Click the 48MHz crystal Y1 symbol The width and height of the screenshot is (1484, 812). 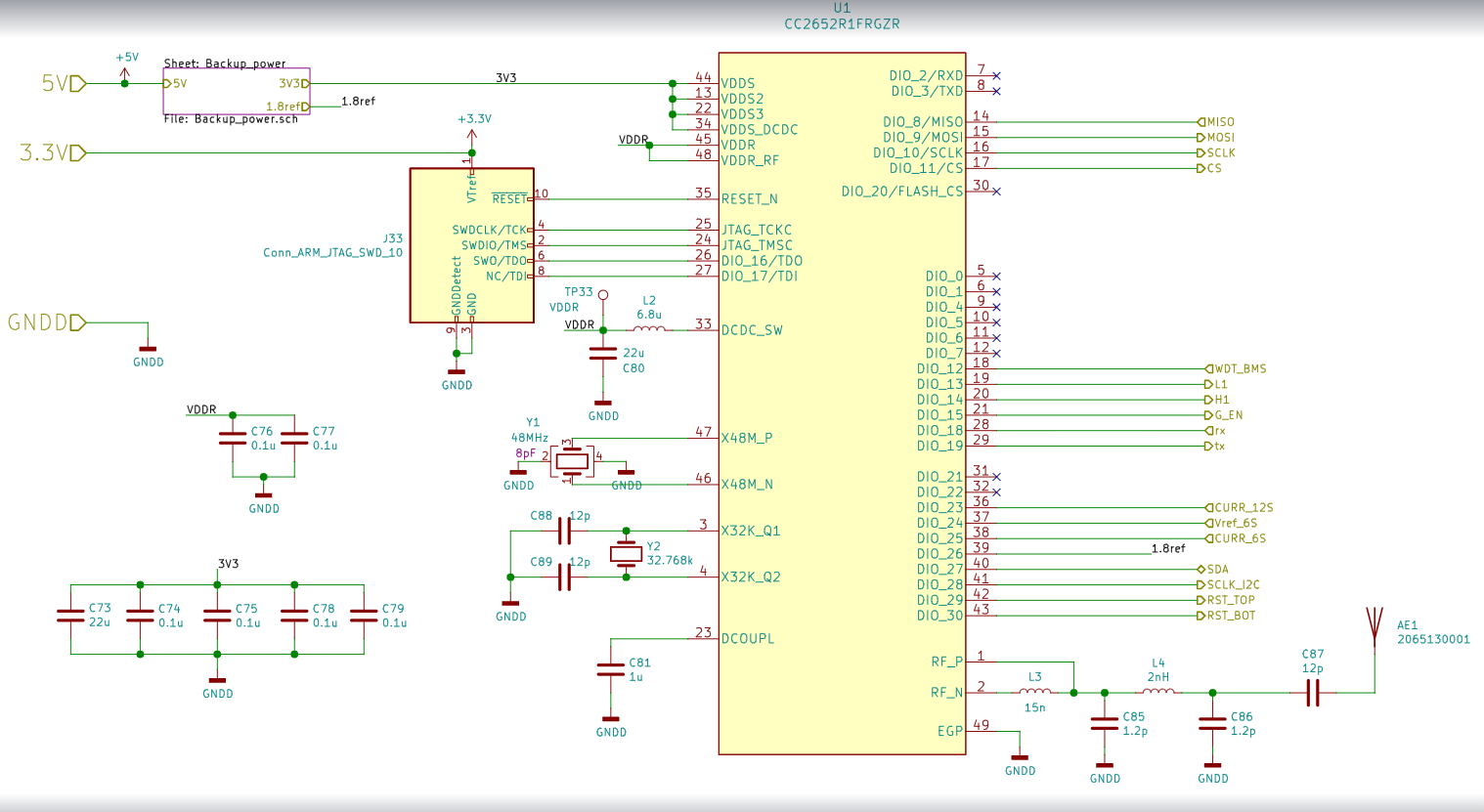click(x=571, y=460)
